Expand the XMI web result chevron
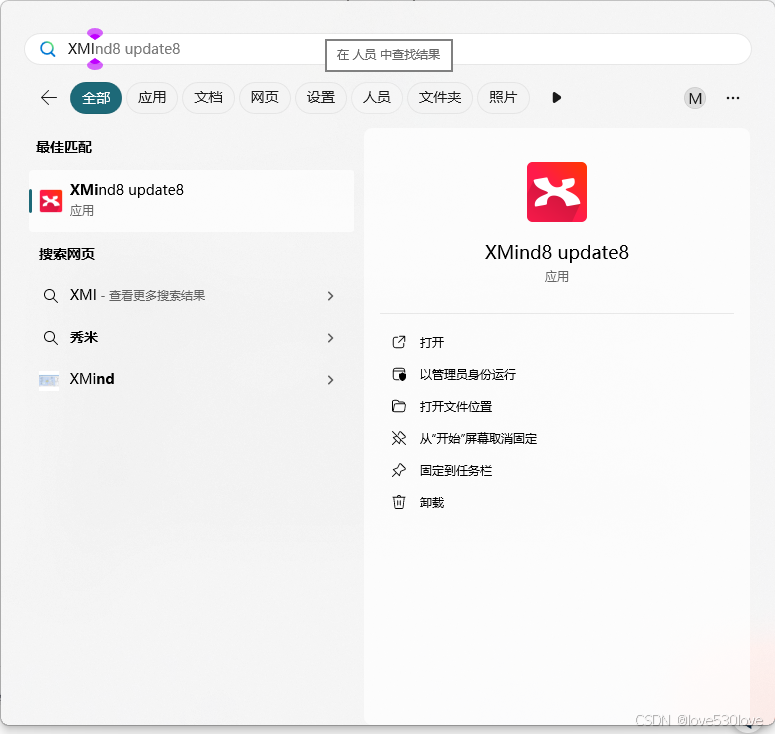The width and height of the screenshot is (775, 734). (331, 296)
